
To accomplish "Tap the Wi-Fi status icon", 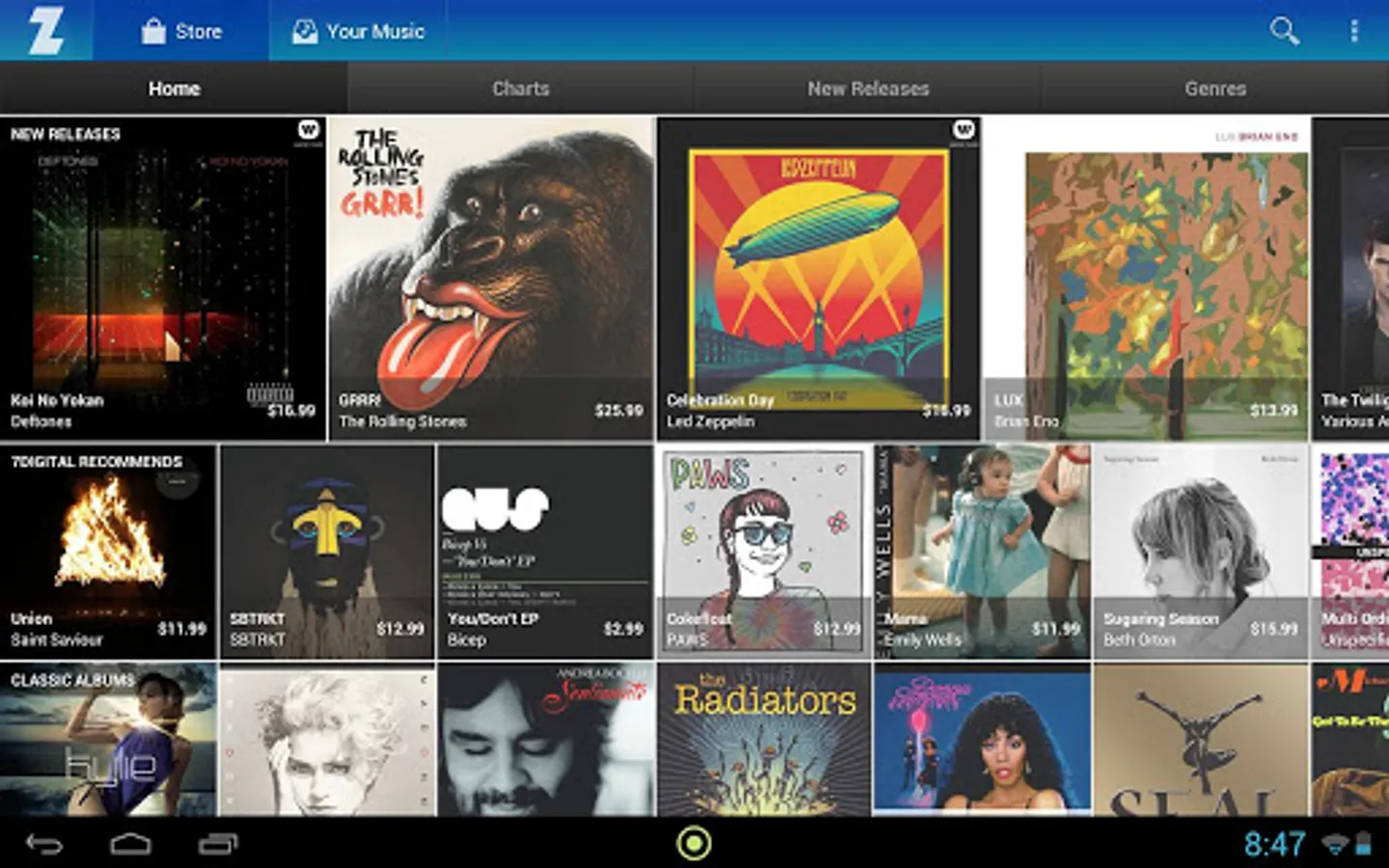I will pos(1335,845).
